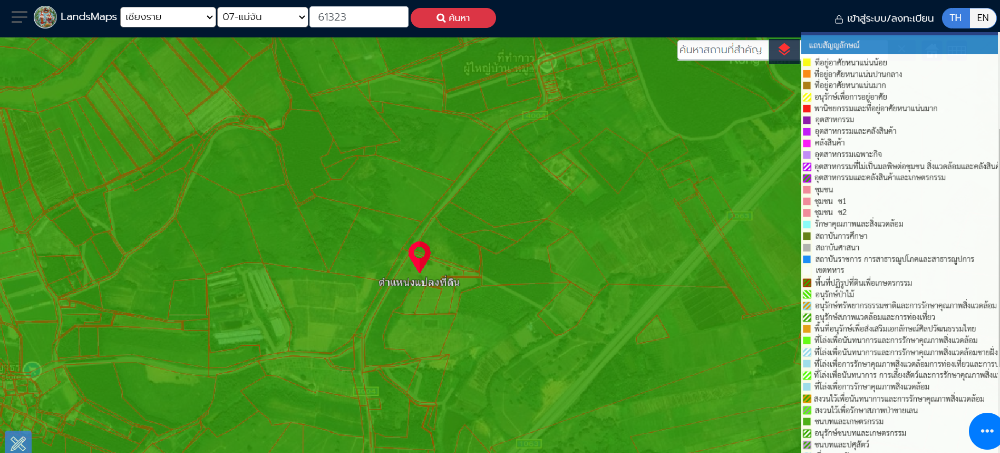The image size is (1000, 453).
Task: Switch language to EN
Action: point(983,18)
